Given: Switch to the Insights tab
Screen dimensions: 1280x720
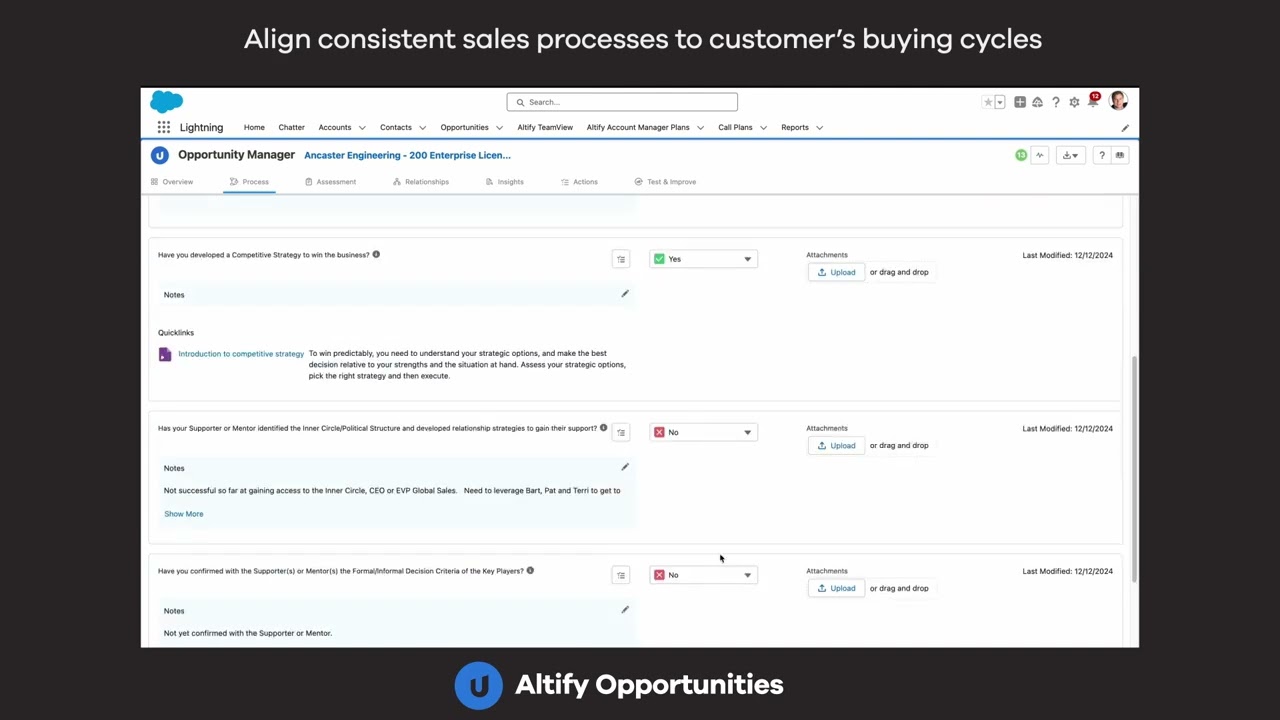Looking at the screenshot, I should click(x=504, y=182).
